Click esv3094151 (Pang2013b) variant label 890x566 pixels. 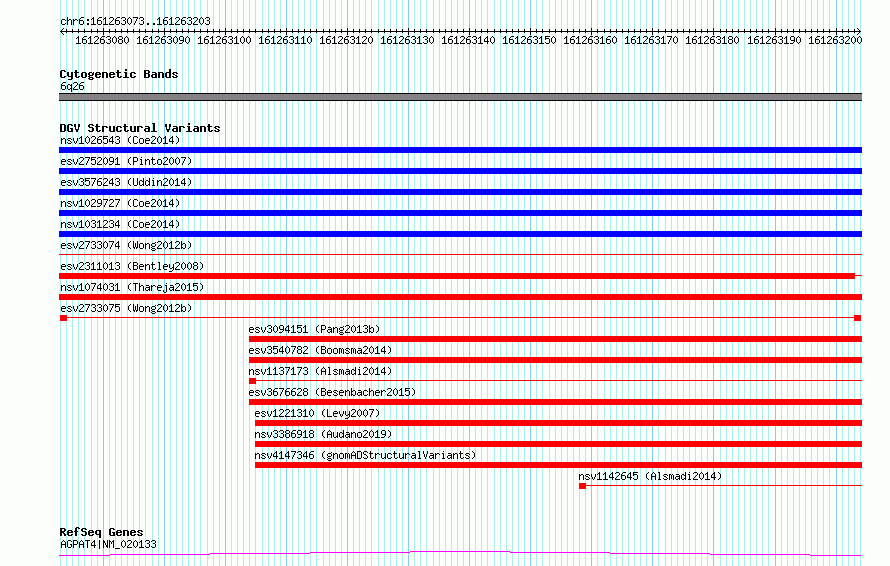(x=314, y=329)
